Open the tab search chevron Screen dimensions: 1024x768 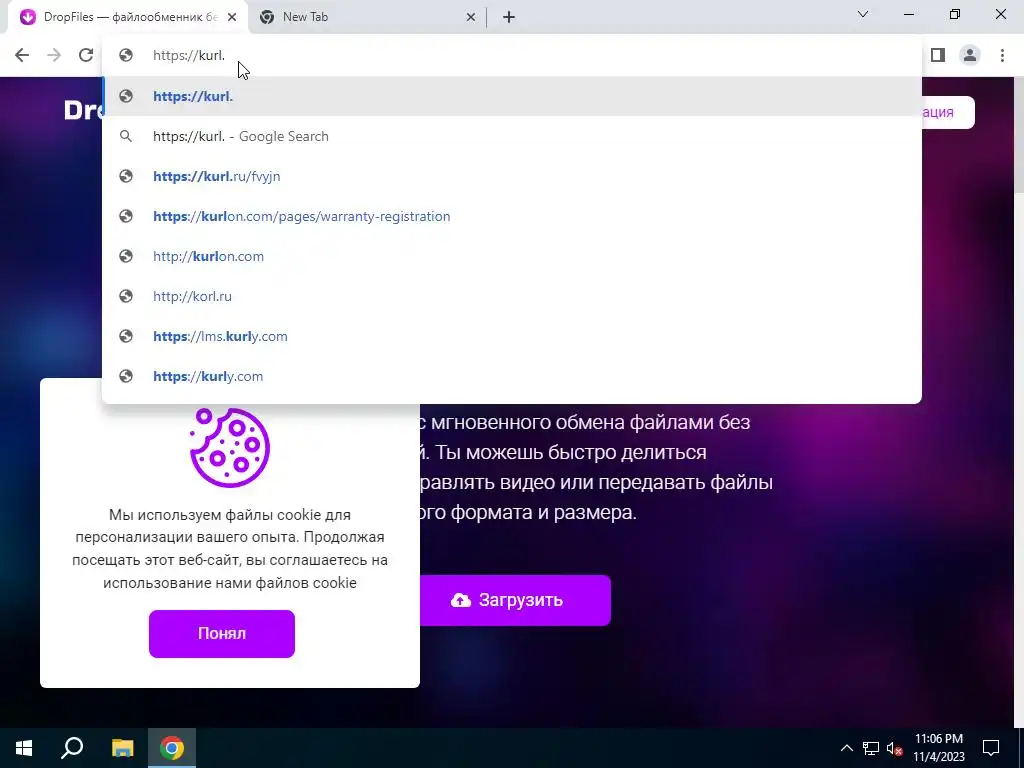[863, 14]
